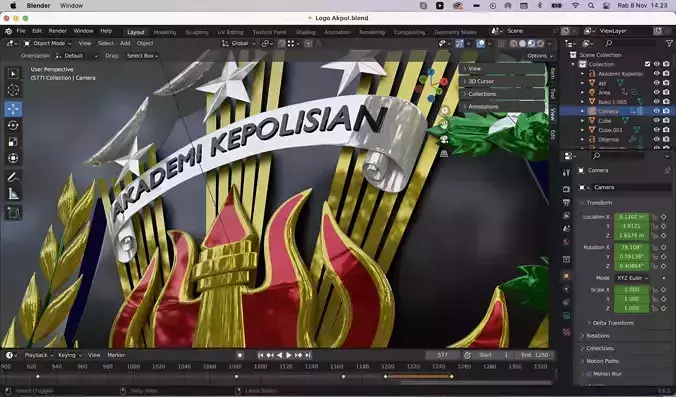Open macOS Spotlight search icon
The image size is (676, 397).
coord(591,6)
